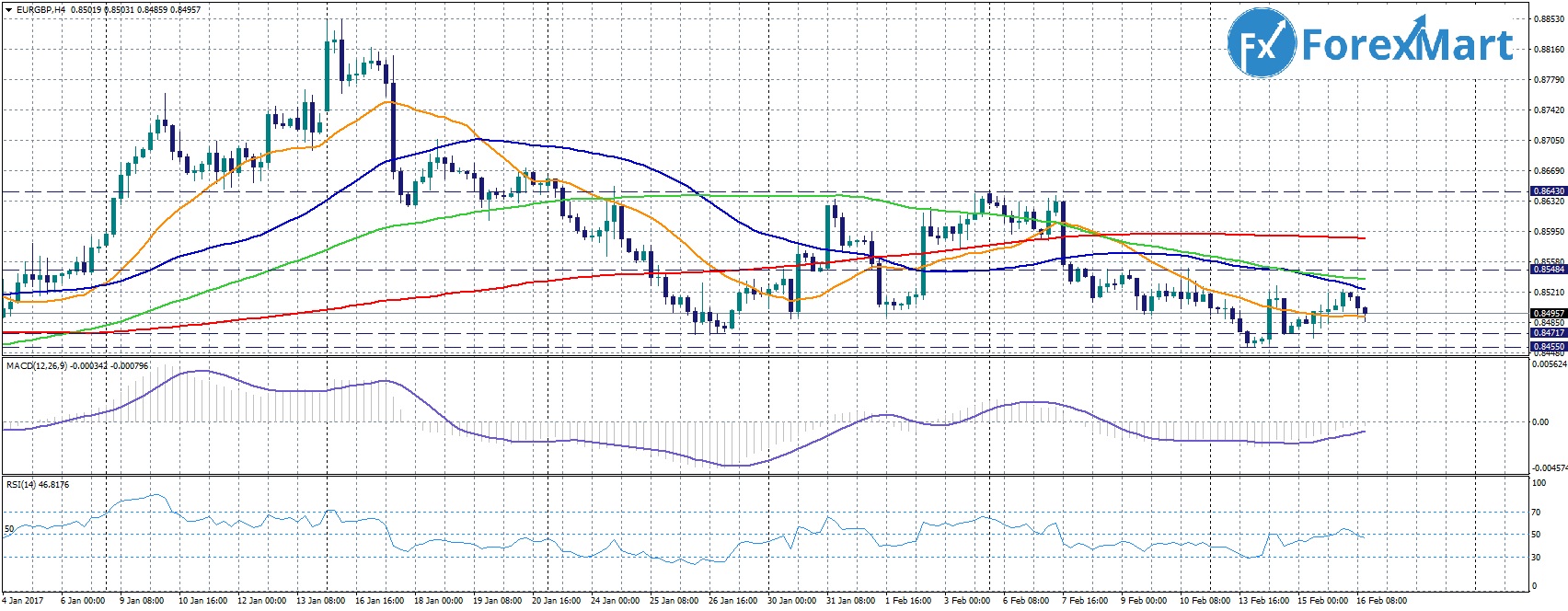1568x611 pixels.
Task: Select the 0.85484 price level tag
Action: (1548, 270)
